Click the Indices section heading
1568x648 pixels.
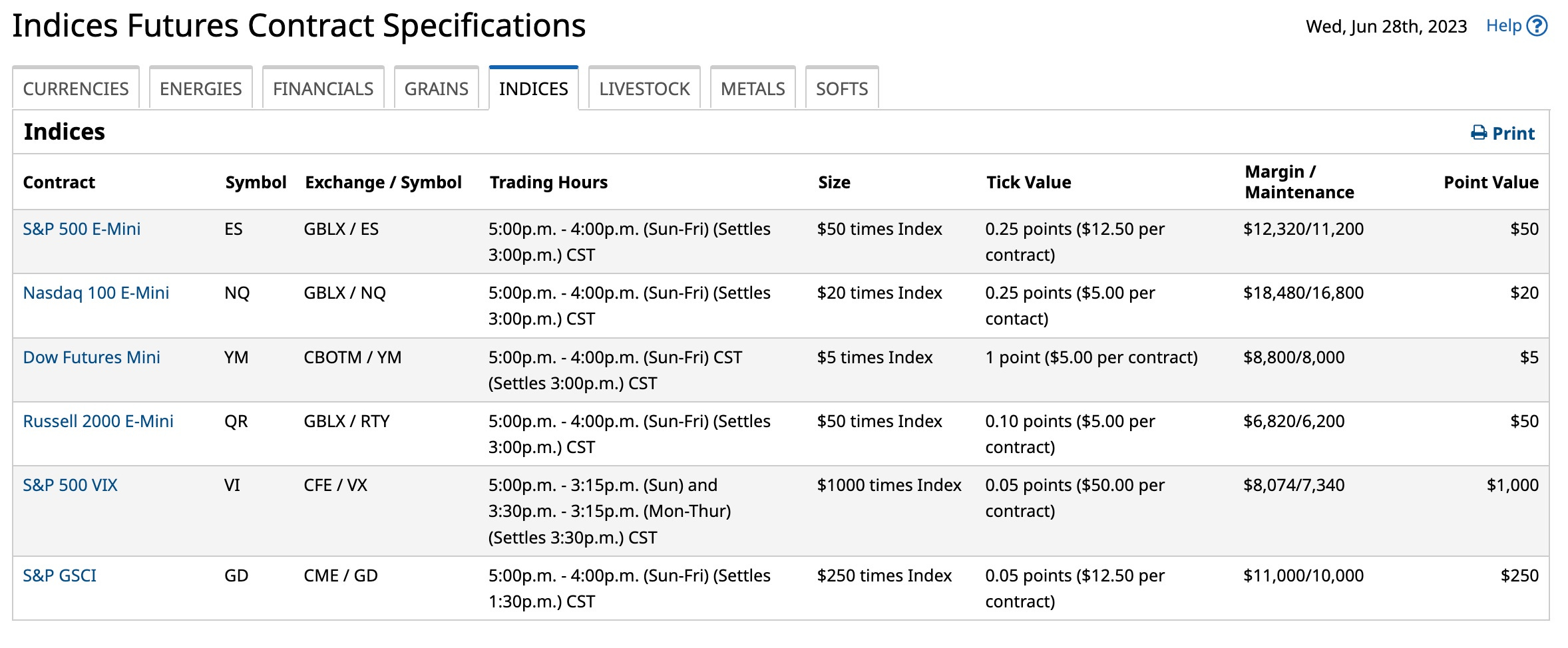click(65, 132)
